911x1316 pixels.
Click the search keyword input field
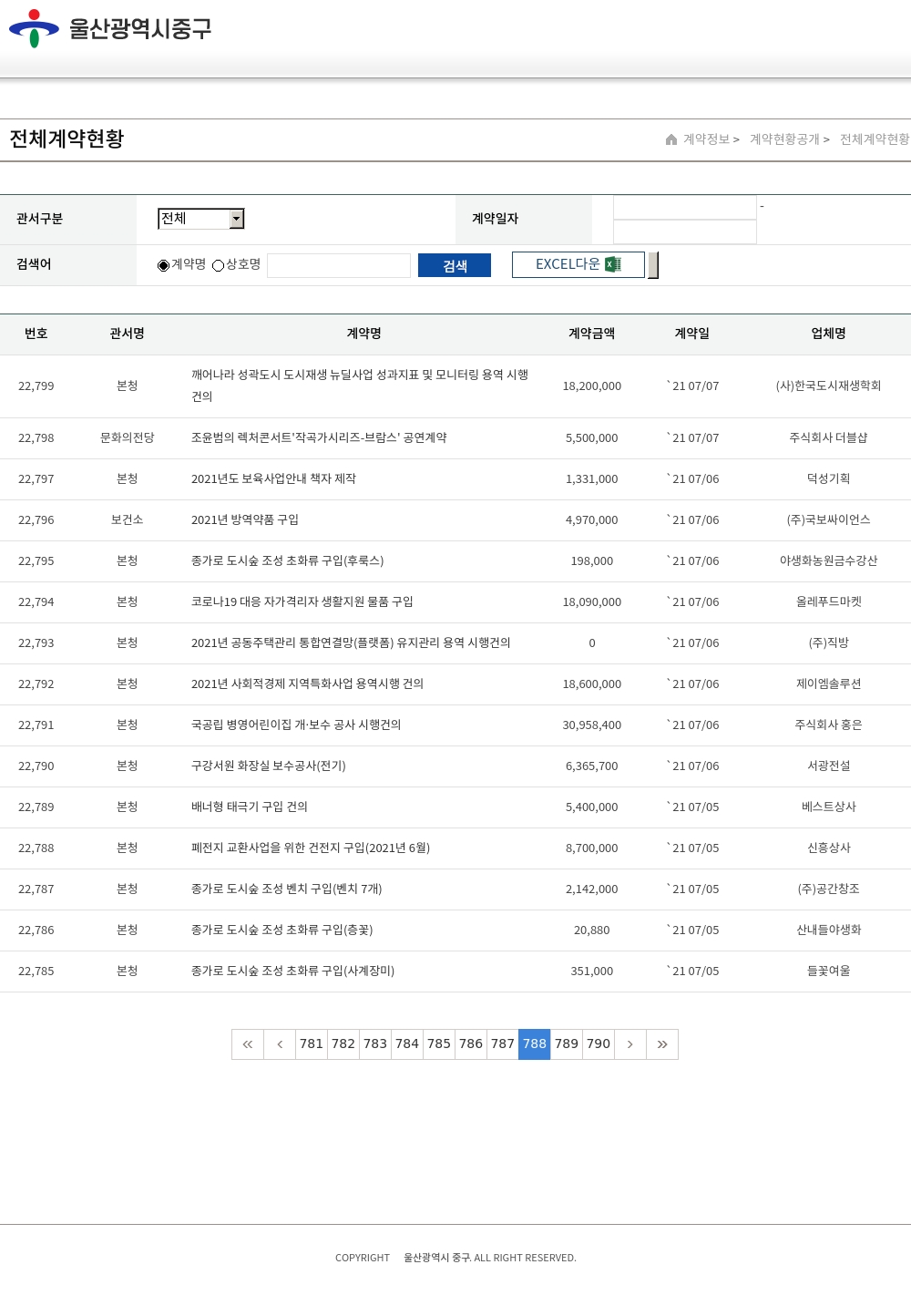339,265
